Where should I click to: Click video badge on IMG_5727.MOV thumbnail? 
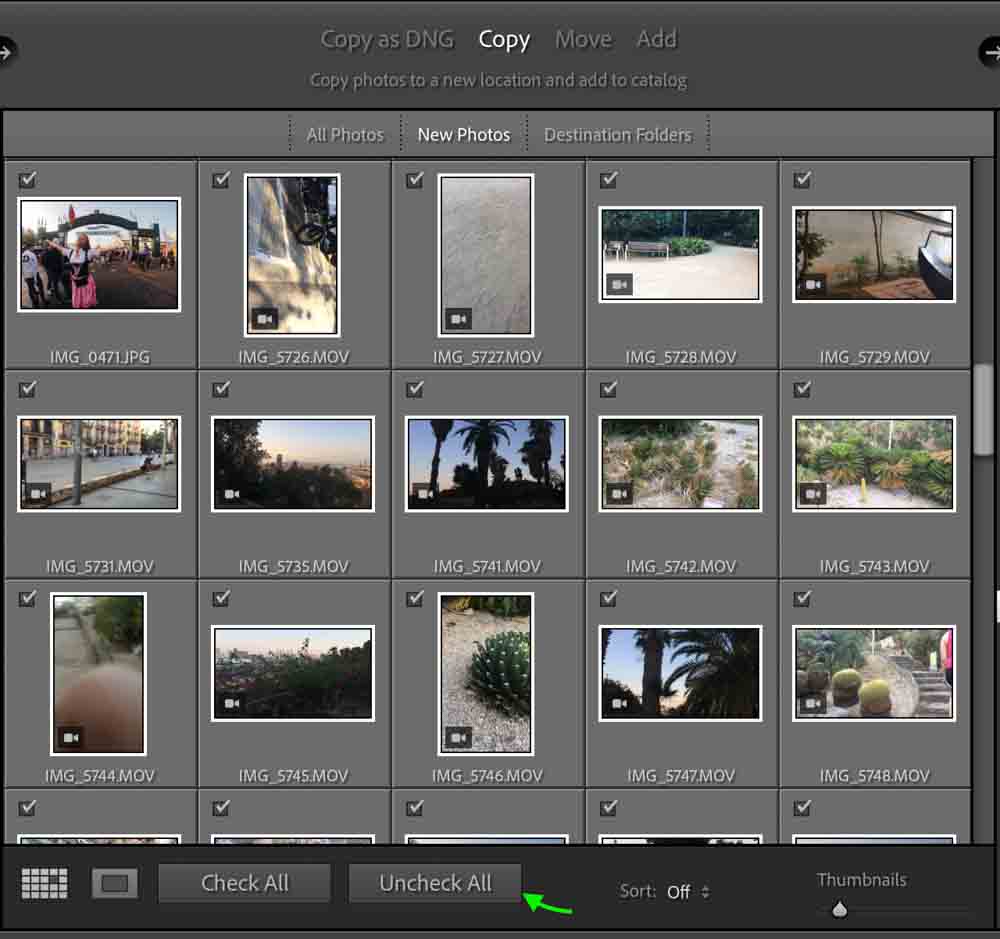click(x=459, y=318)
